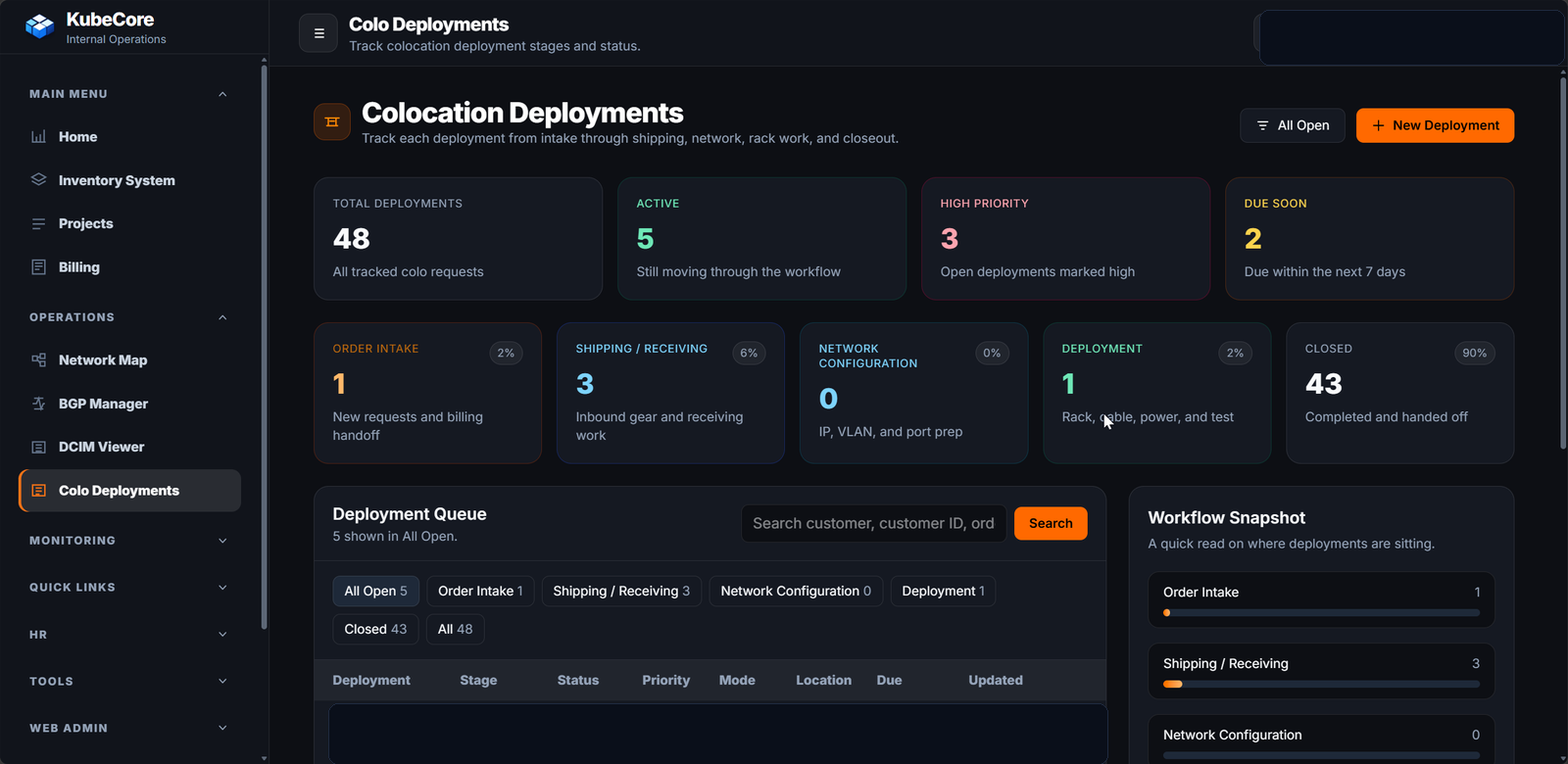Collapse the Main Menu section

click(222, 94)
